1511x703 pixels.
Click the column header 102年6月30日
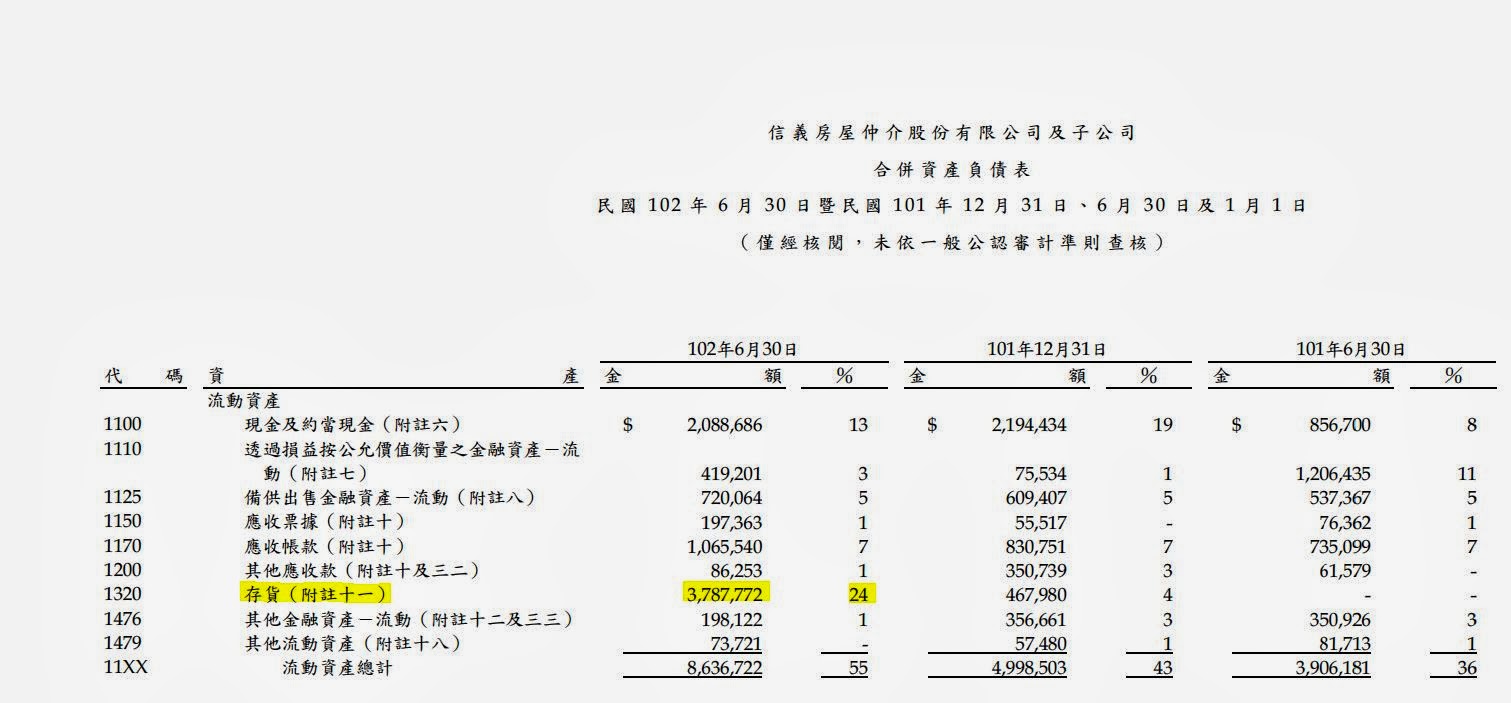[743, 350]
